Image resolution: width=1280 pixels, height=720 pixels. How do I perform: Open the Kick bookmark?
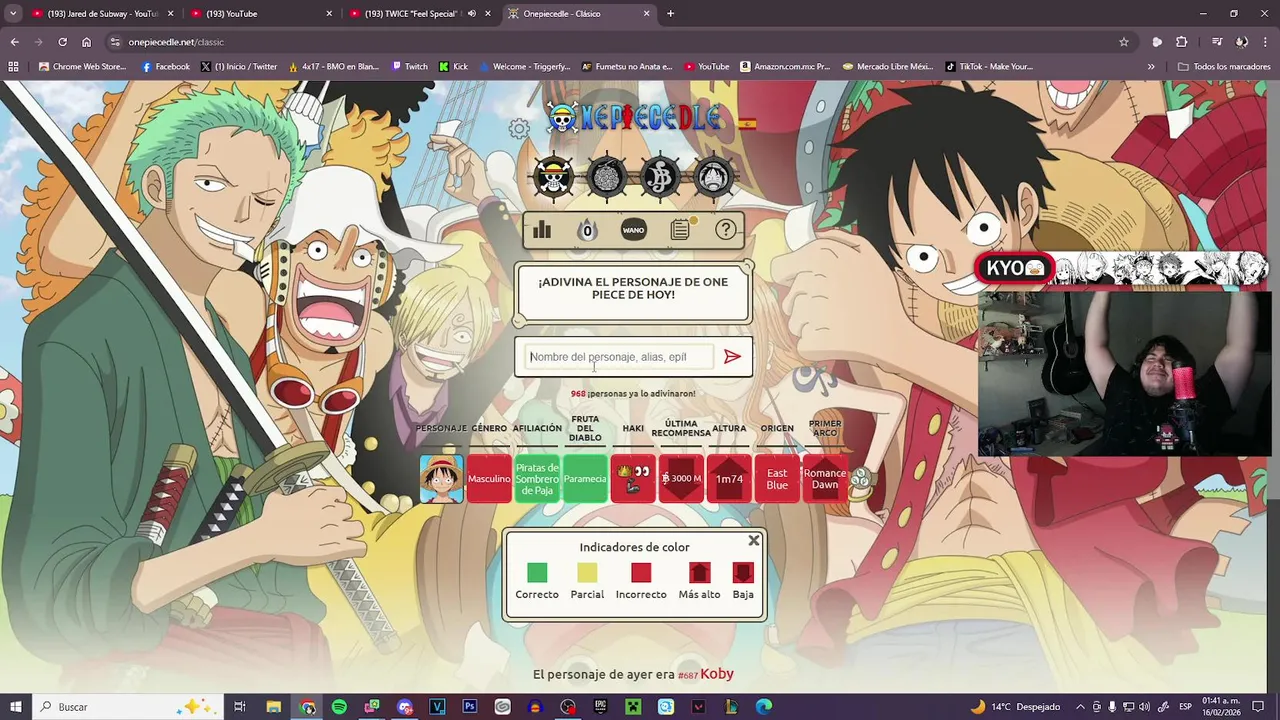453,67
